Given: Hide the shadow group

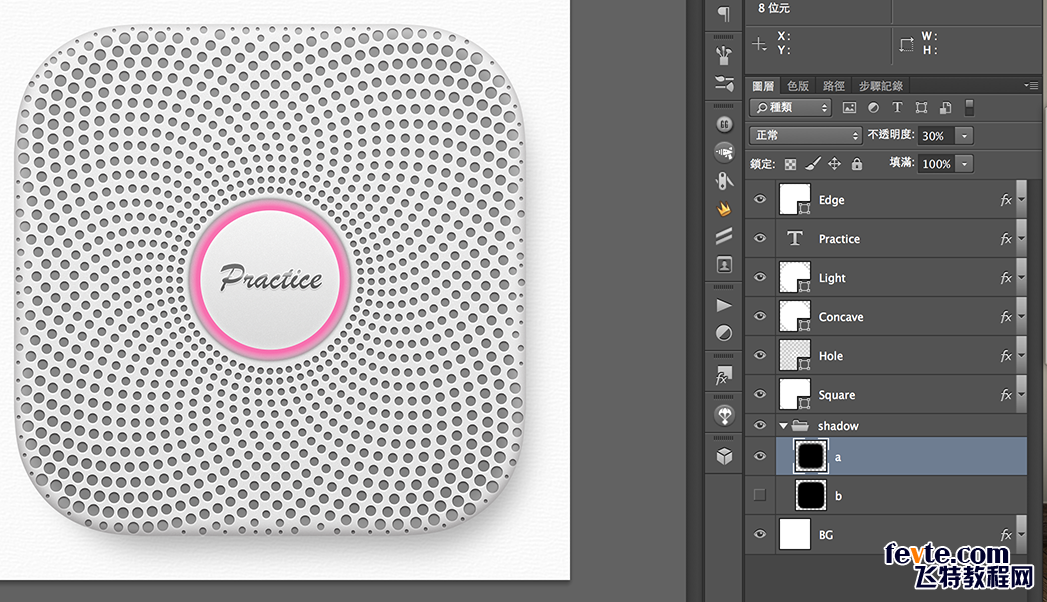Looking at the screenshot, I should (760, 424).
